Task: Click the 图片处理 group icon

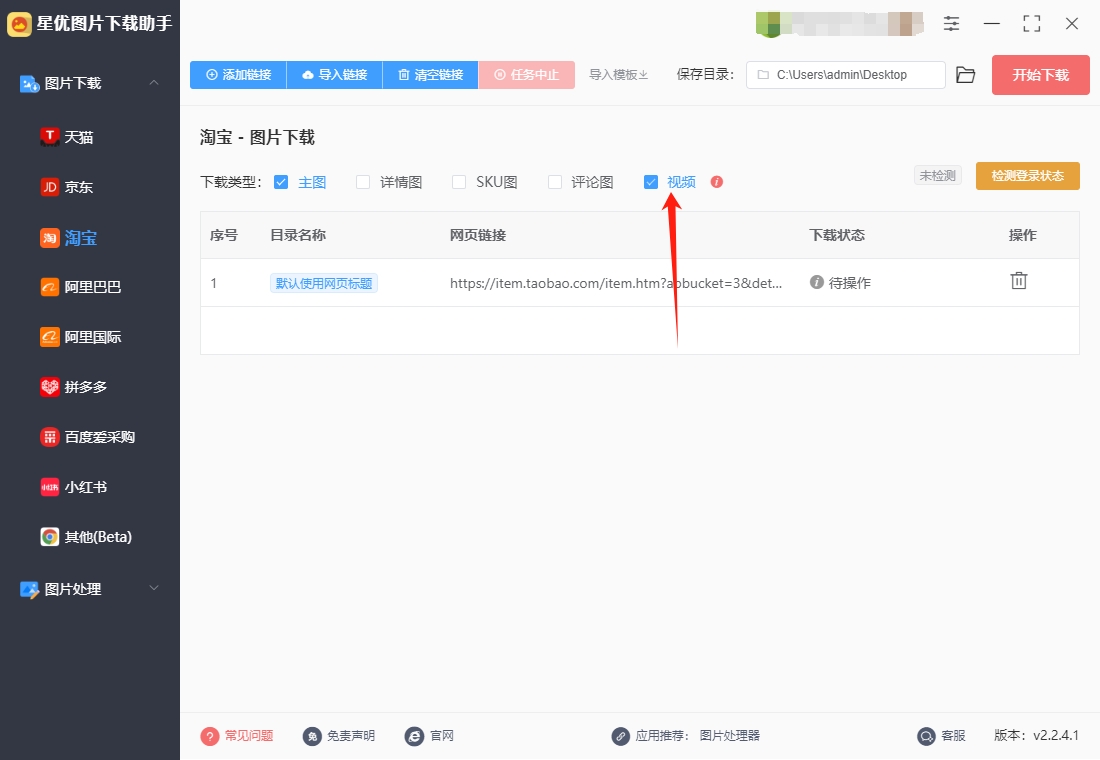Action: [x=29, y=589]
